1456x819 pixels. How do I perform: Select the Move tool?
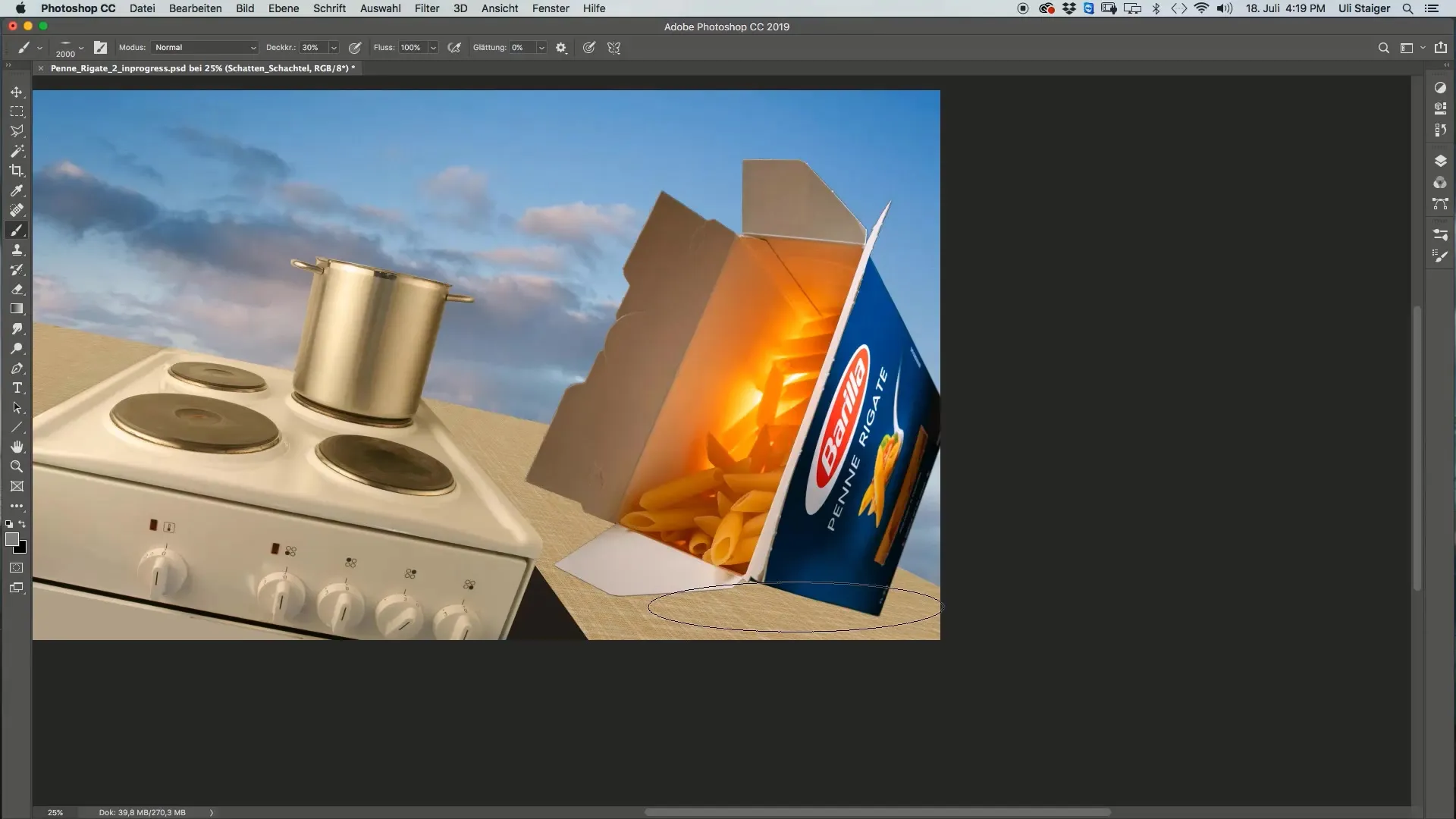(17, 92)
